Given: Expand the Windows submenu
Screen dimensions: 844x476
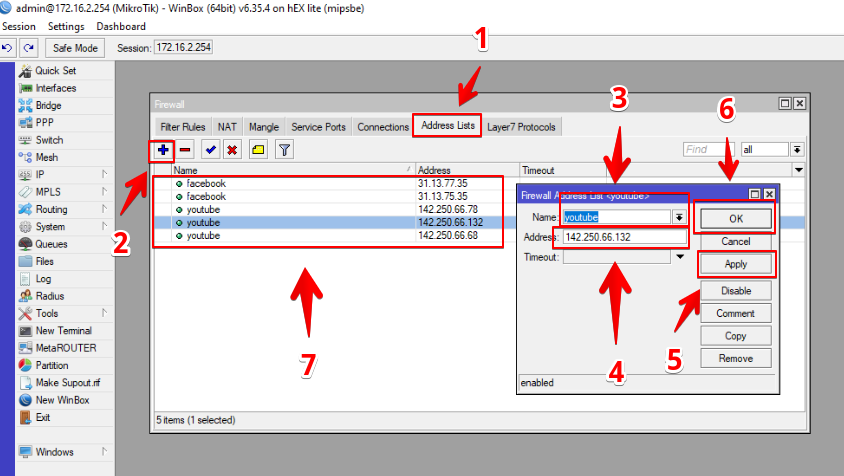Looking at the screenshot, I should [104, 452].
